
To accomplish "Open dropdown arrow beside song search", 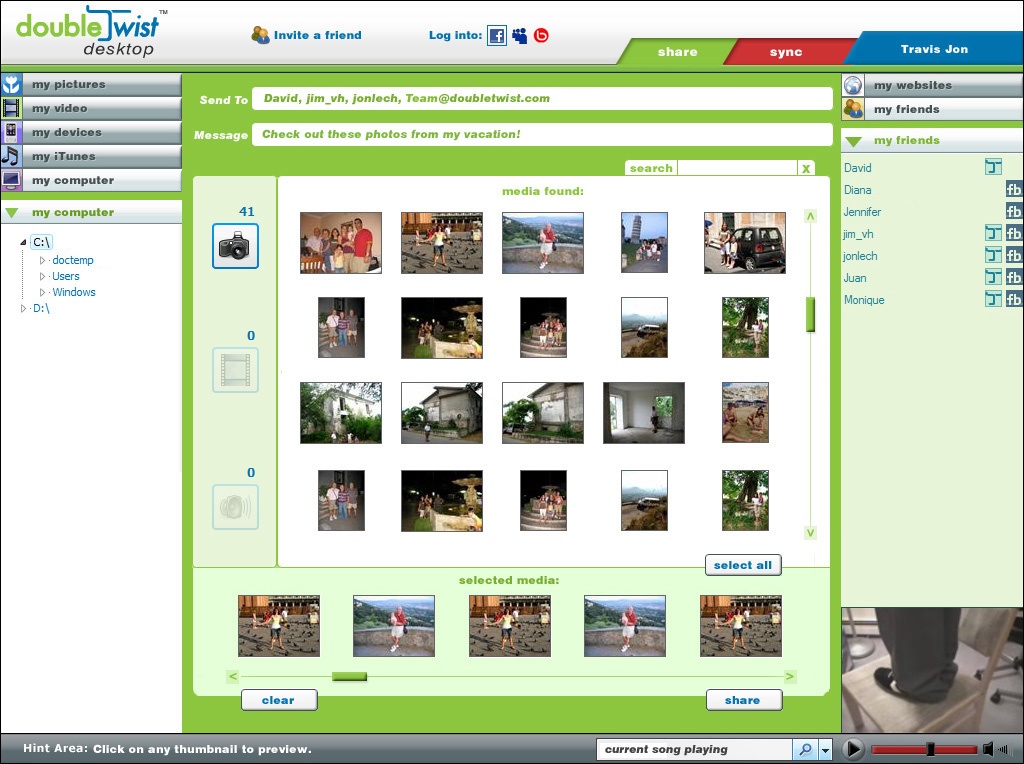I will [825, 749].
